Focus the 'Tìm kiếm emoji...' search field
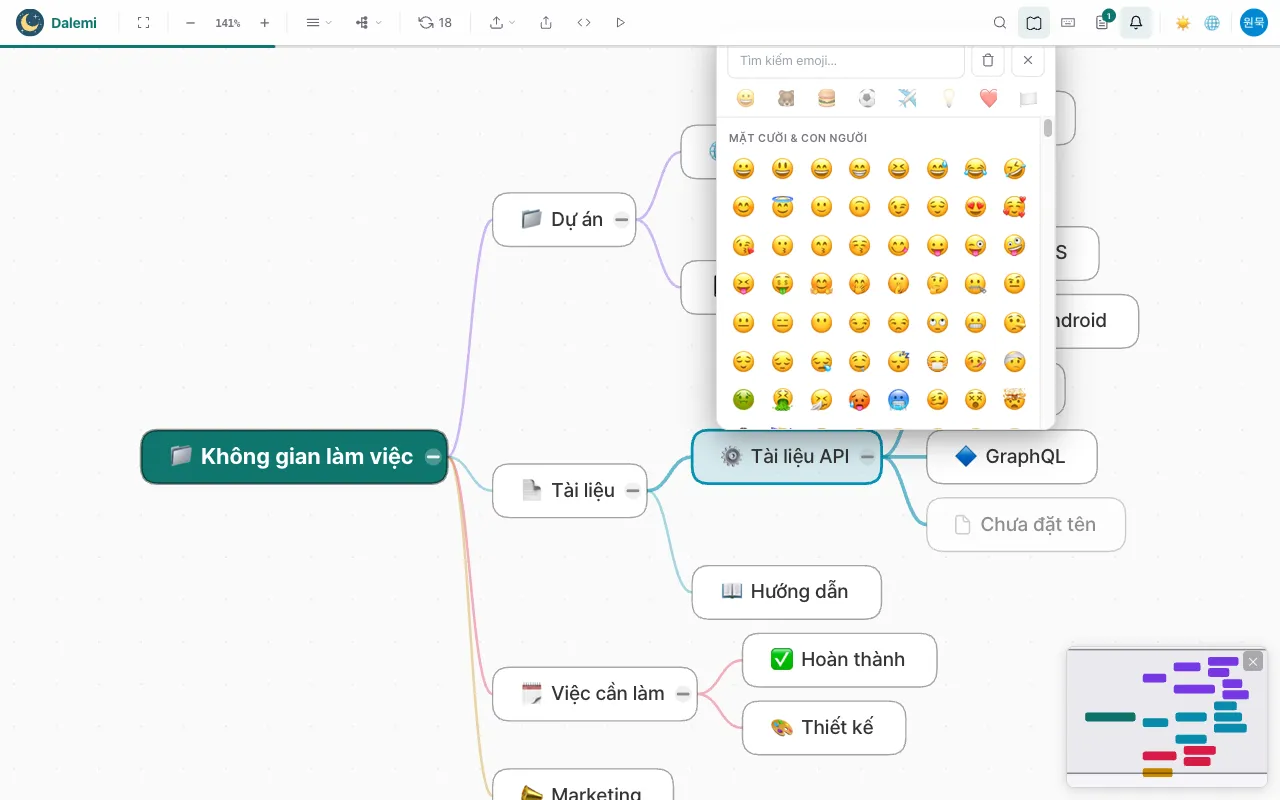This screenshot has height=800, width=1280. click(x=846, y=61)
